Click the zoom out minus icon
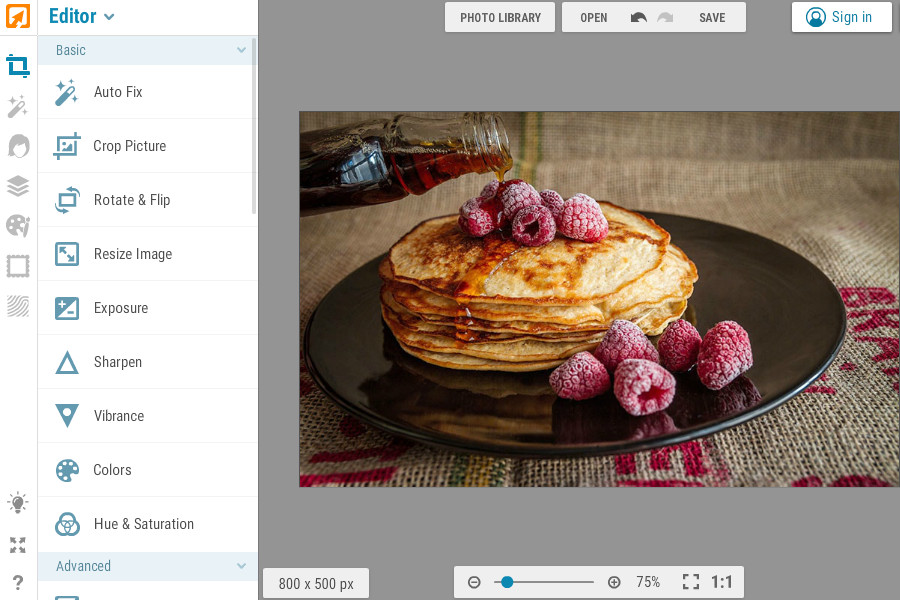The image size is (900, 600). click(474, 582)
